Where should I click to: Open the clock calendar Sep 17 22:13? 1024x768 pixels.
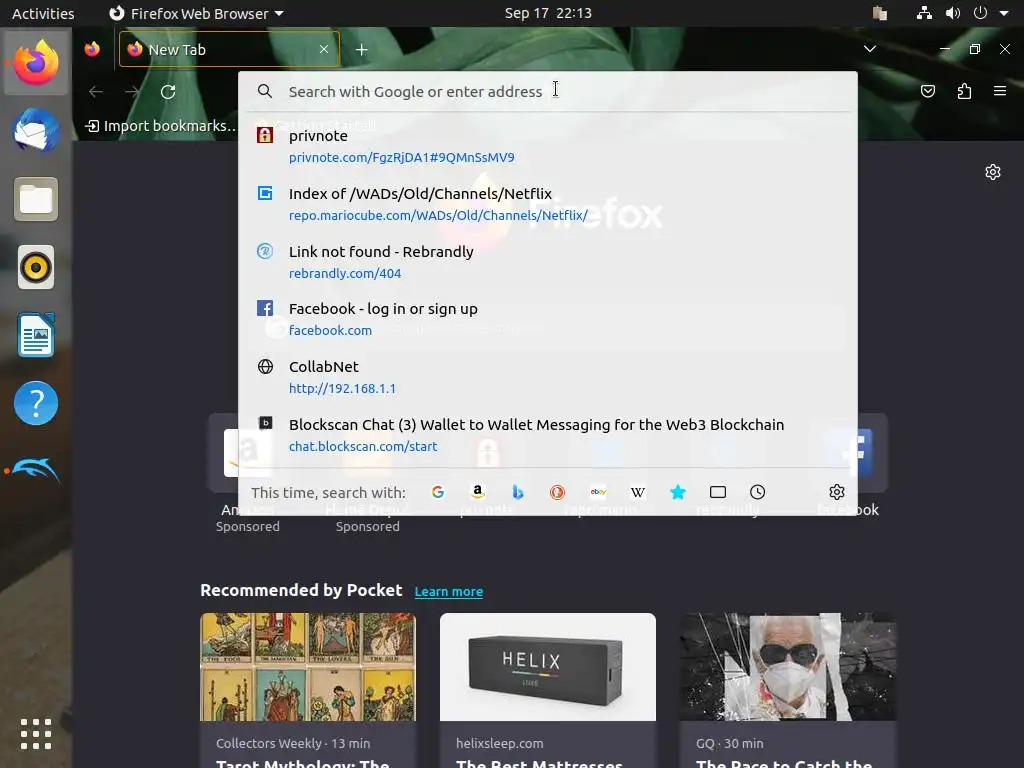point(548,13)
